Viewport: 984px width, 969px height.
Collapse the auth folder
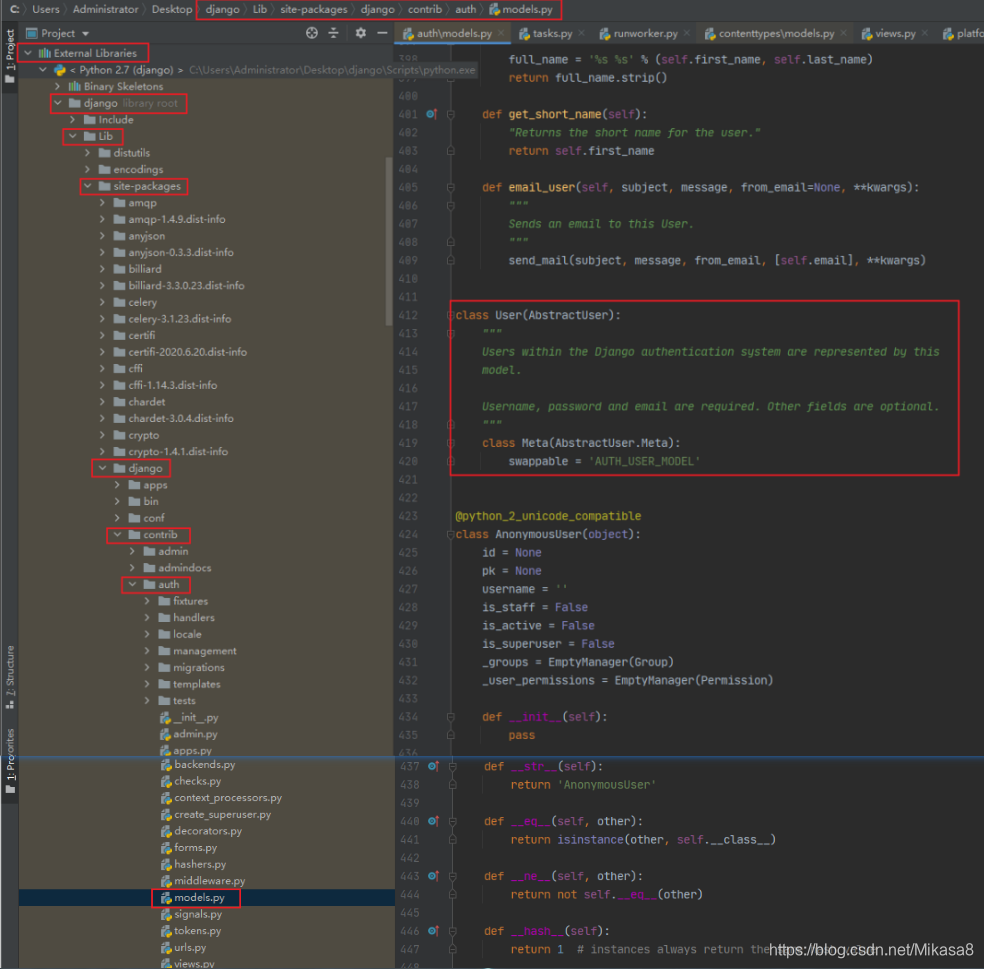132,584
